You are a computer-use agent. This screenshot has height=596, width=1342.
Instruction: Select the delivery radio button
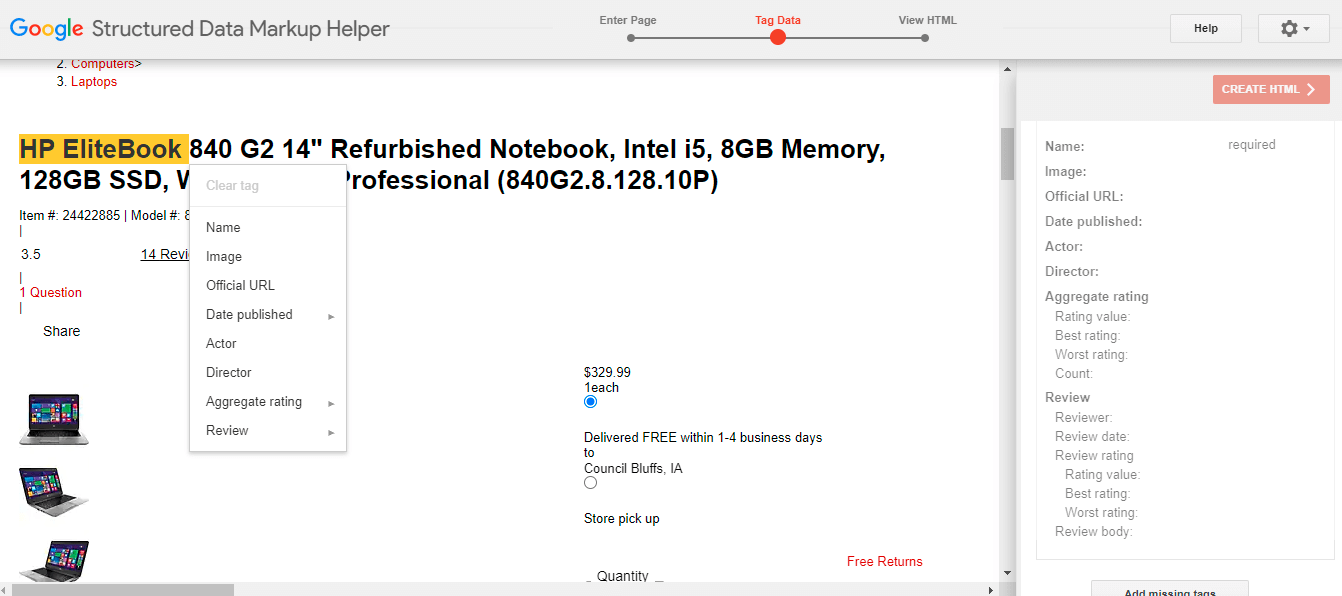click(x=590, y=402)
